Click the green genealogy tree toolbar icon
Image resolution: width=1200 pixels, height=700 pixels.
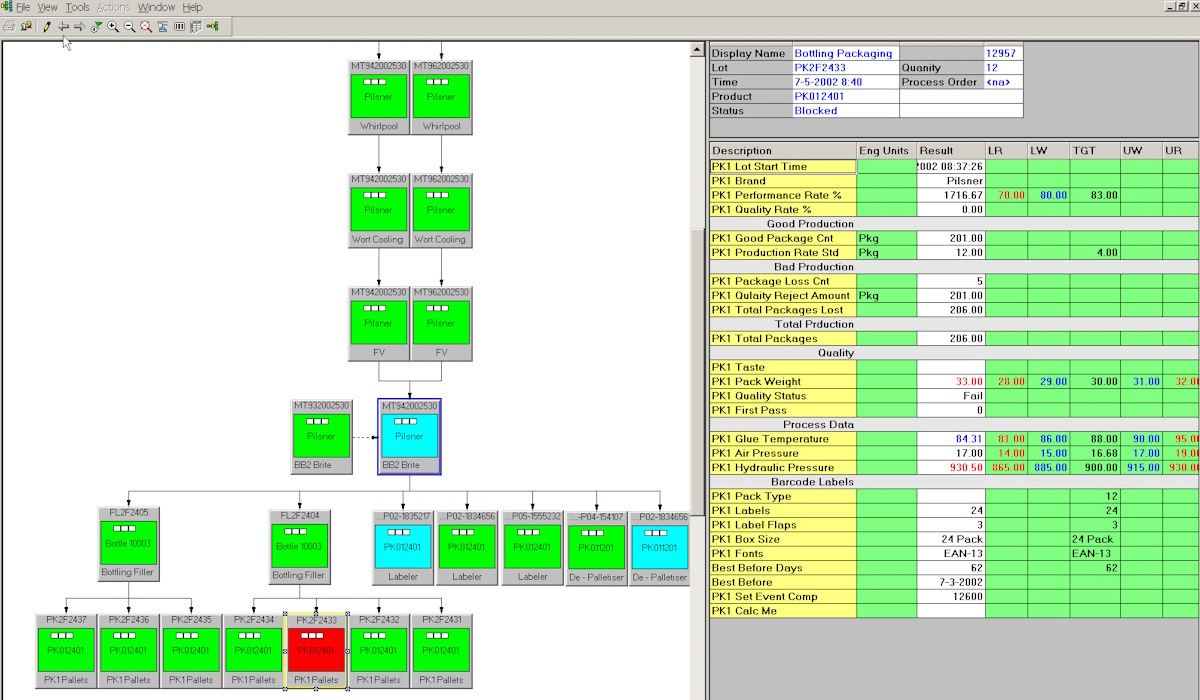point(212,26)
